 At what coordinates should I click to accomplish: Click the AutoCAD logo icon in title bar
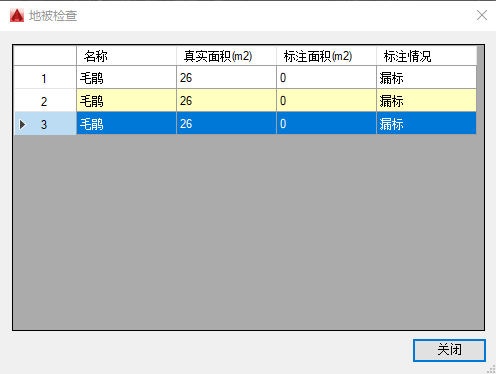17,15
